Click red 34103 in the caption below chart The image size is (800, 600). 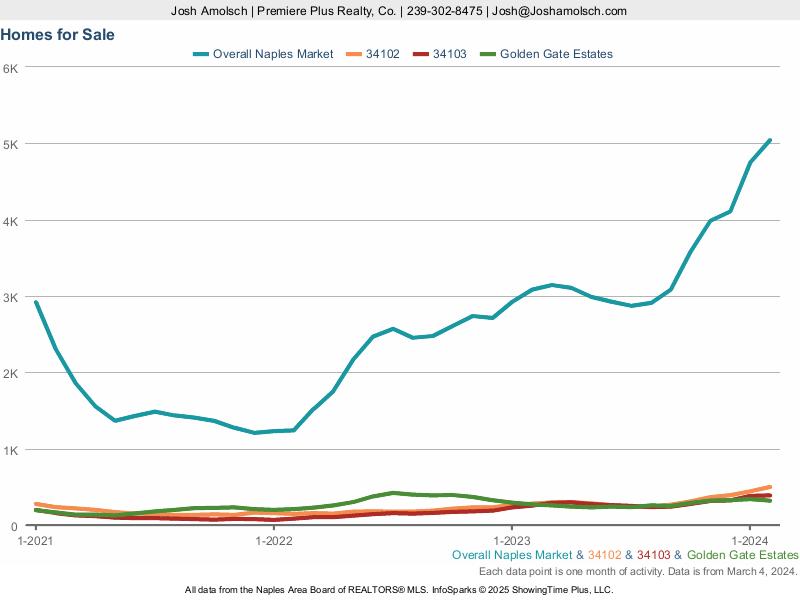click(x=654, y=555)
